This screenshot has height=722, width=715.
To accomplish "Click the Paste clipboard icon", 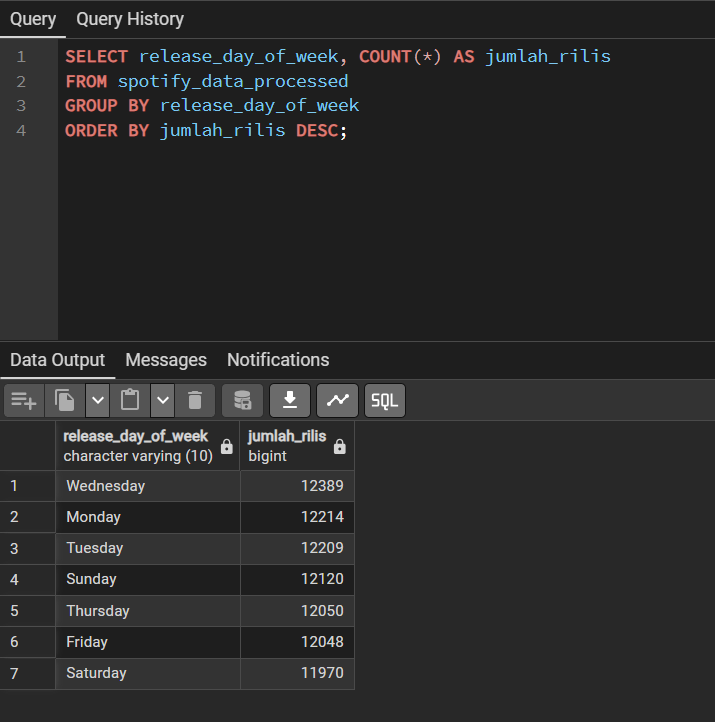I will point(130,400).
